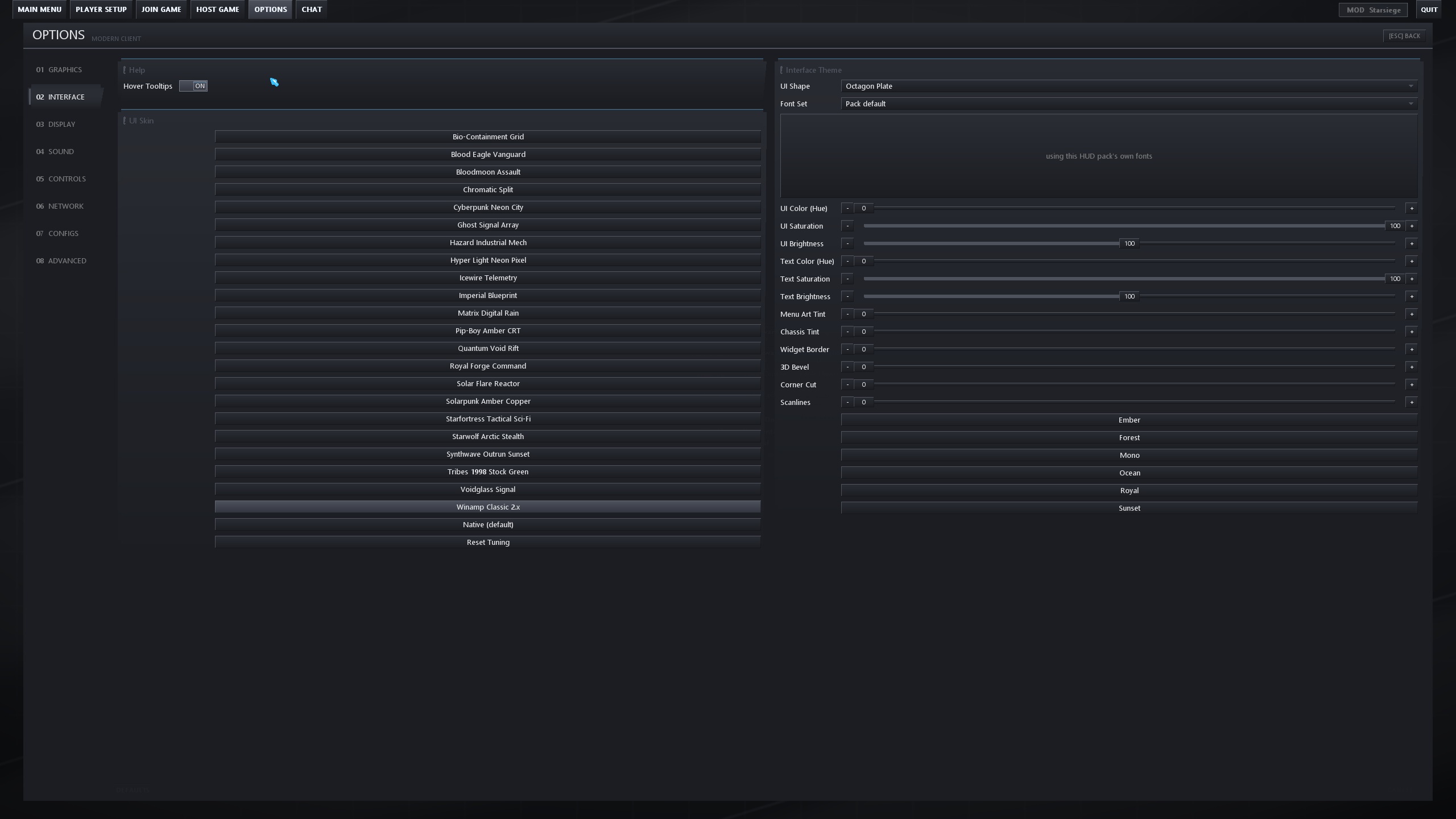Apply the Cyberpunk Neon City skin
The width and height of the screenshot is (1456, 819).
point(488,207)
